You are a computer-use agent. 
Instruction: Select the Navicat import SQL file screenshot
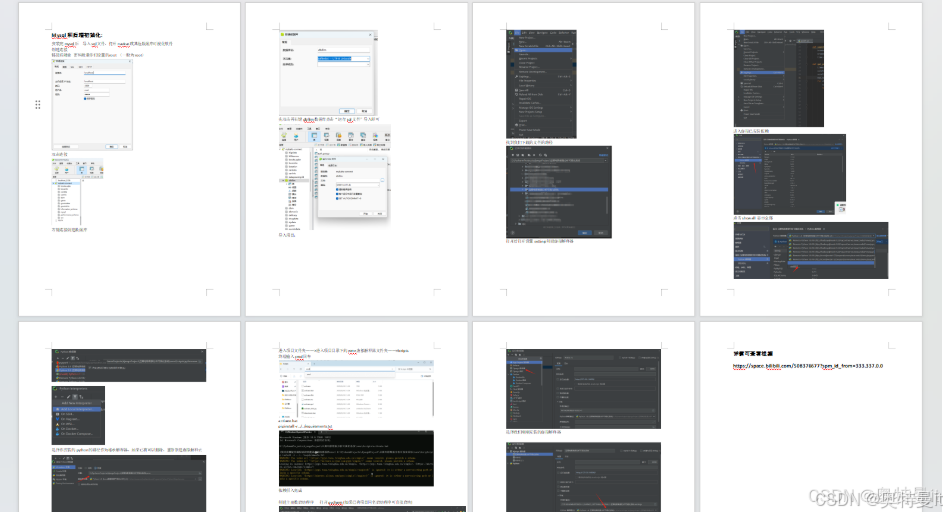(x=333, y=177)
